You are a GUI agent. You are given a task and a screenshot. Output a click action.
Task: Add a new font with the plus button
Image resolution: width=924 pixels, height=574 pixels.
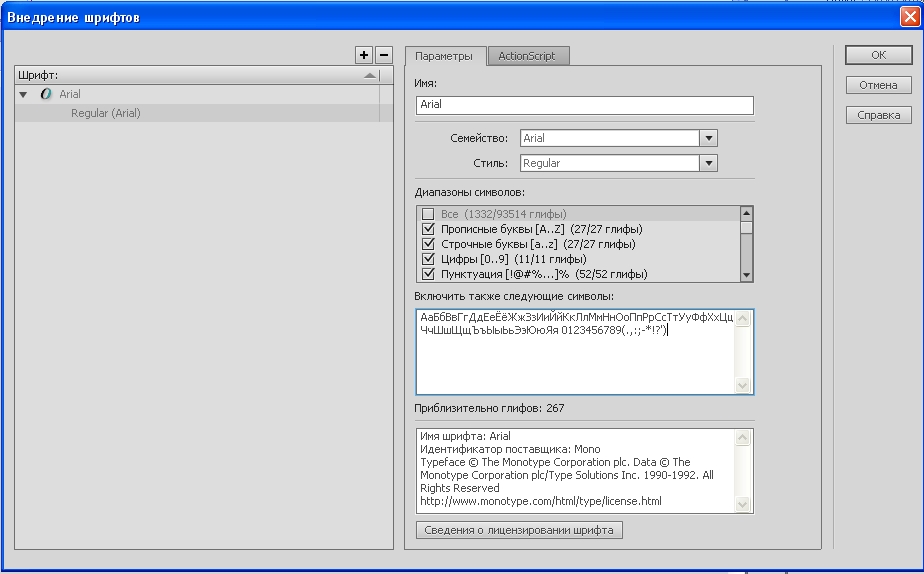[364, 55]
